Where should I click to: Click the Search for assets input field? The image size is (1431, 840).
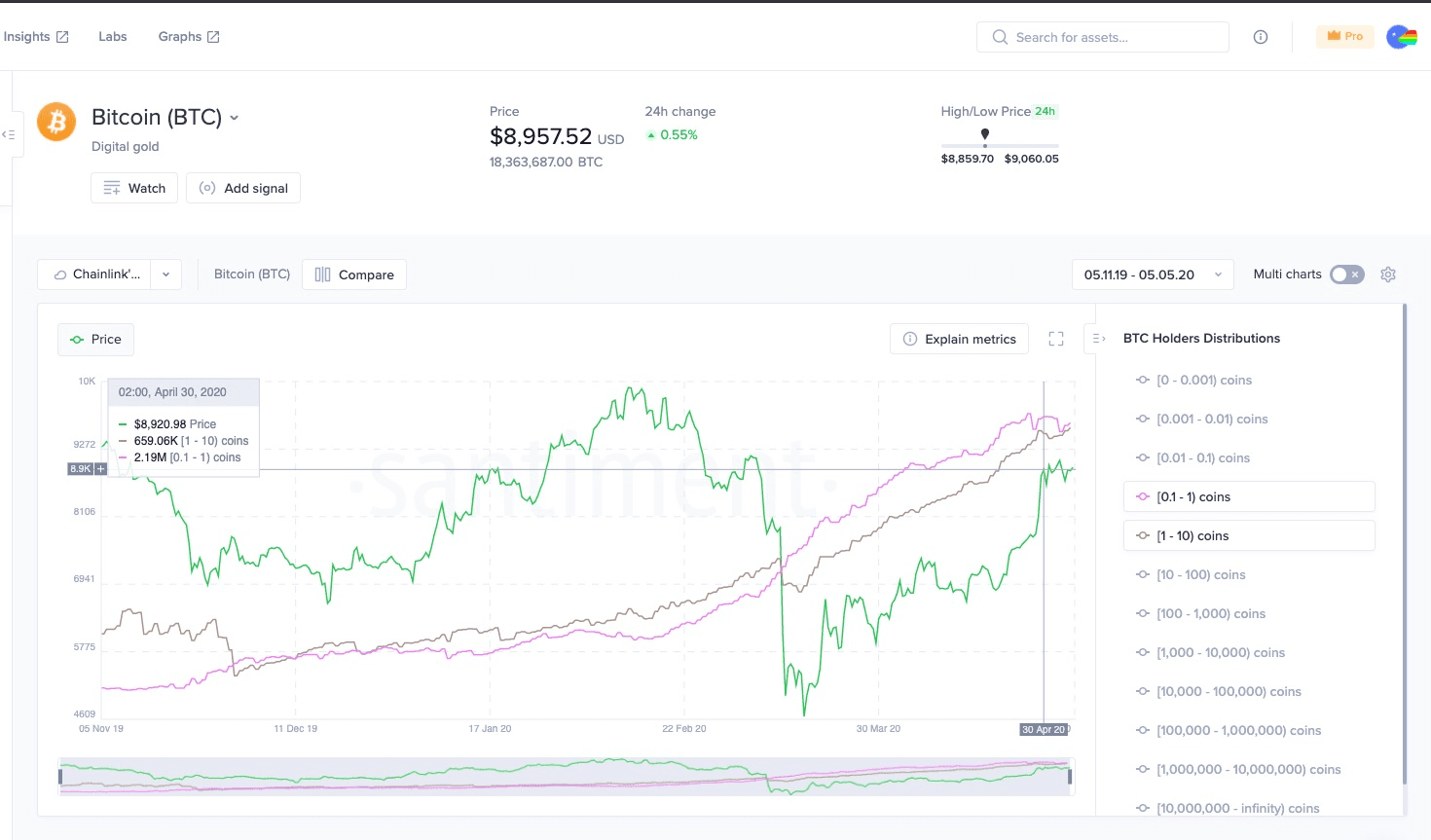[1103, 37]
